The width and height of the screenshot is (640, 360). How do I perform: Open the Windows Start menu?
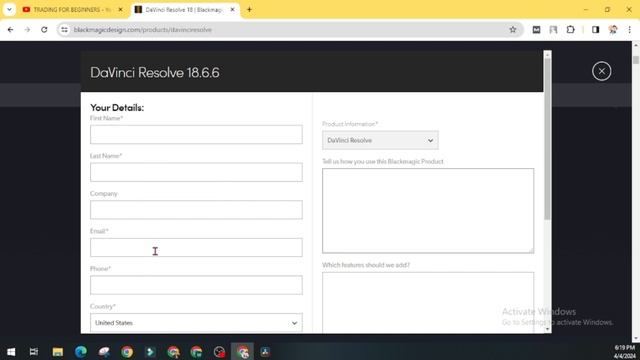(11, 351)
